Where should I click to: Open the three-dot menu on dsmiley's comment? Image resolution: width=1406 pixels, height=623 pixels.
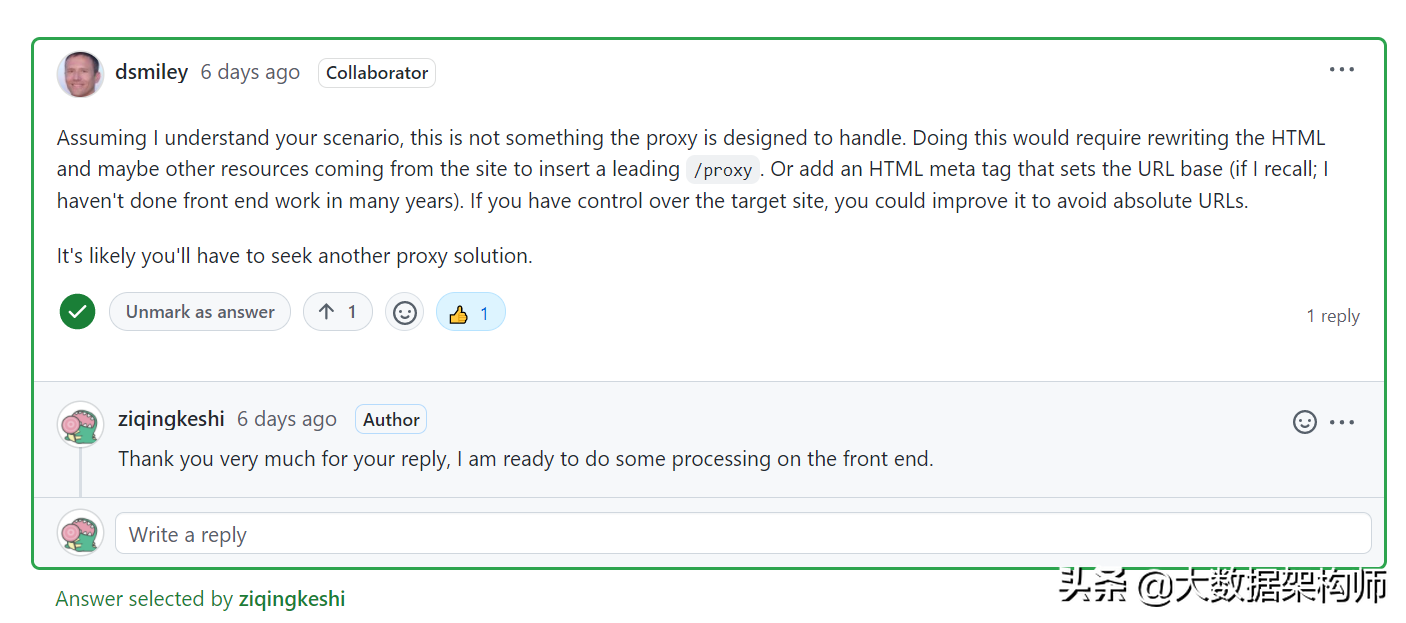(x=1341, y=70)
